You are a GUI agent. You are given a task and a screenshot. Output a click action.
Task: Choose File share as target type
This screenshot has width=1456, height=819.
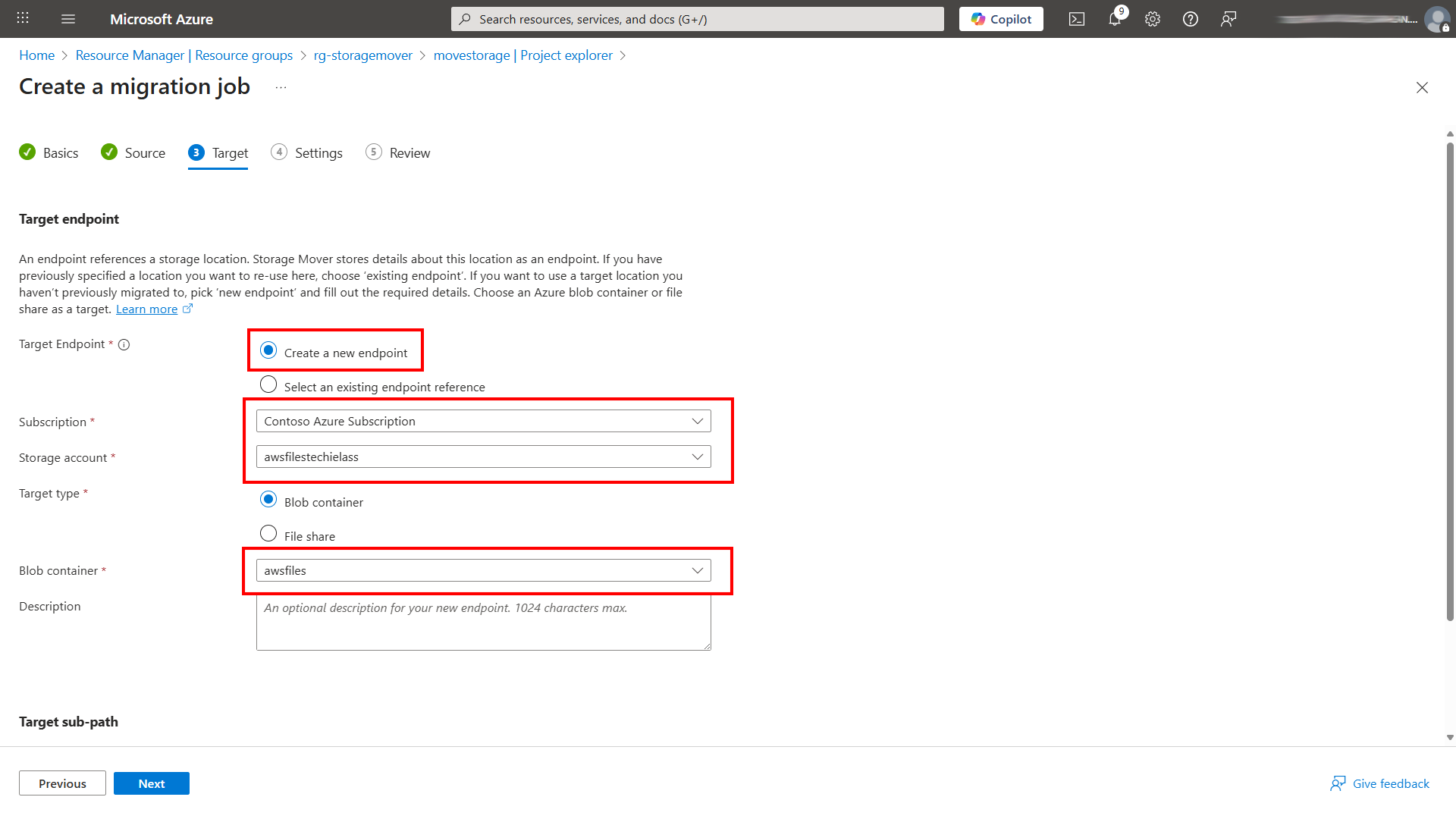[x=268, y=533]
